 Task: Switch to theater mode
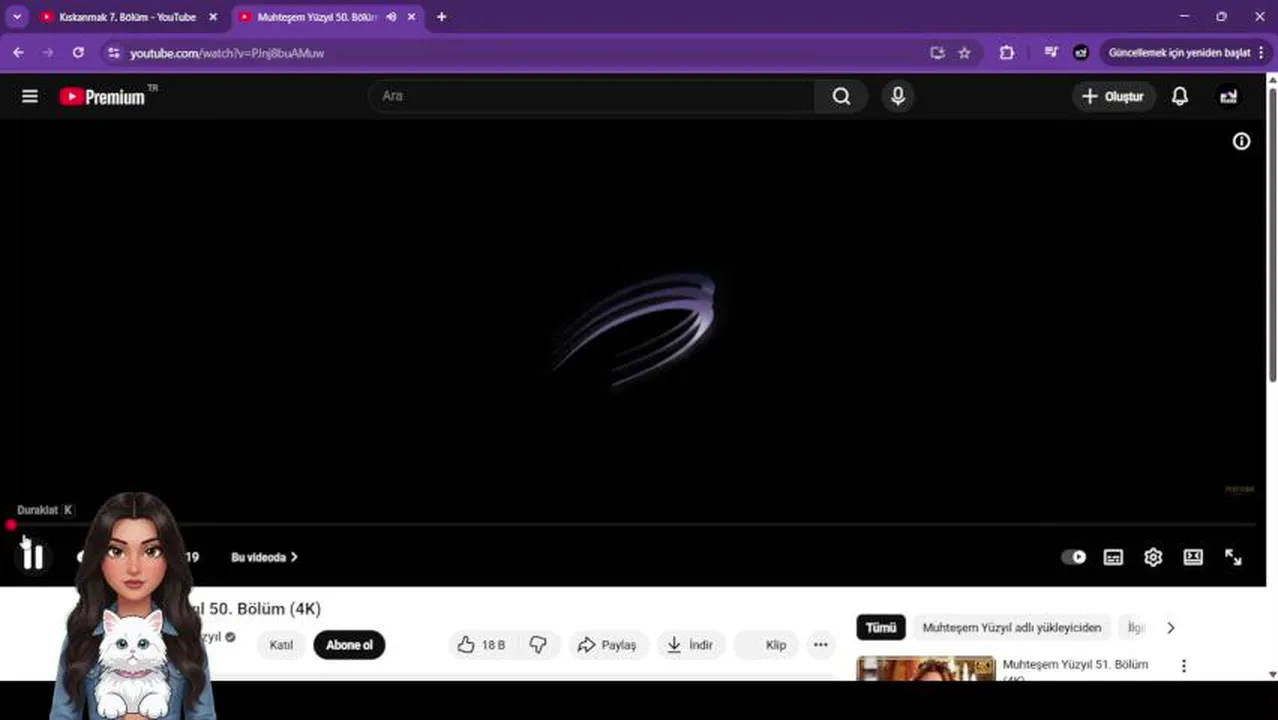coord(1193,557)
